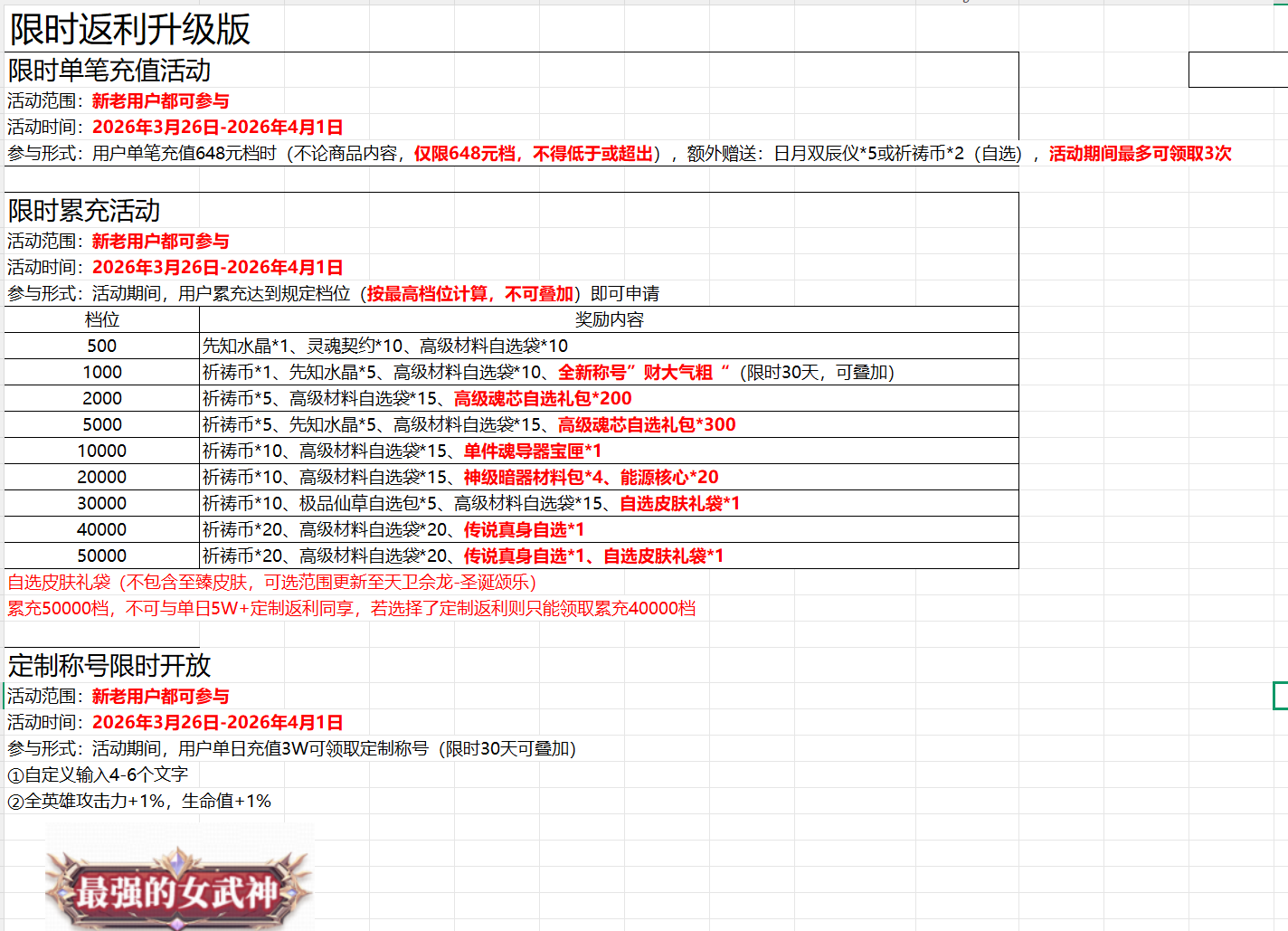Click the 限时累充活动 section heading
The width and height of the screenshot is (1288, 931).
(84, 211)
